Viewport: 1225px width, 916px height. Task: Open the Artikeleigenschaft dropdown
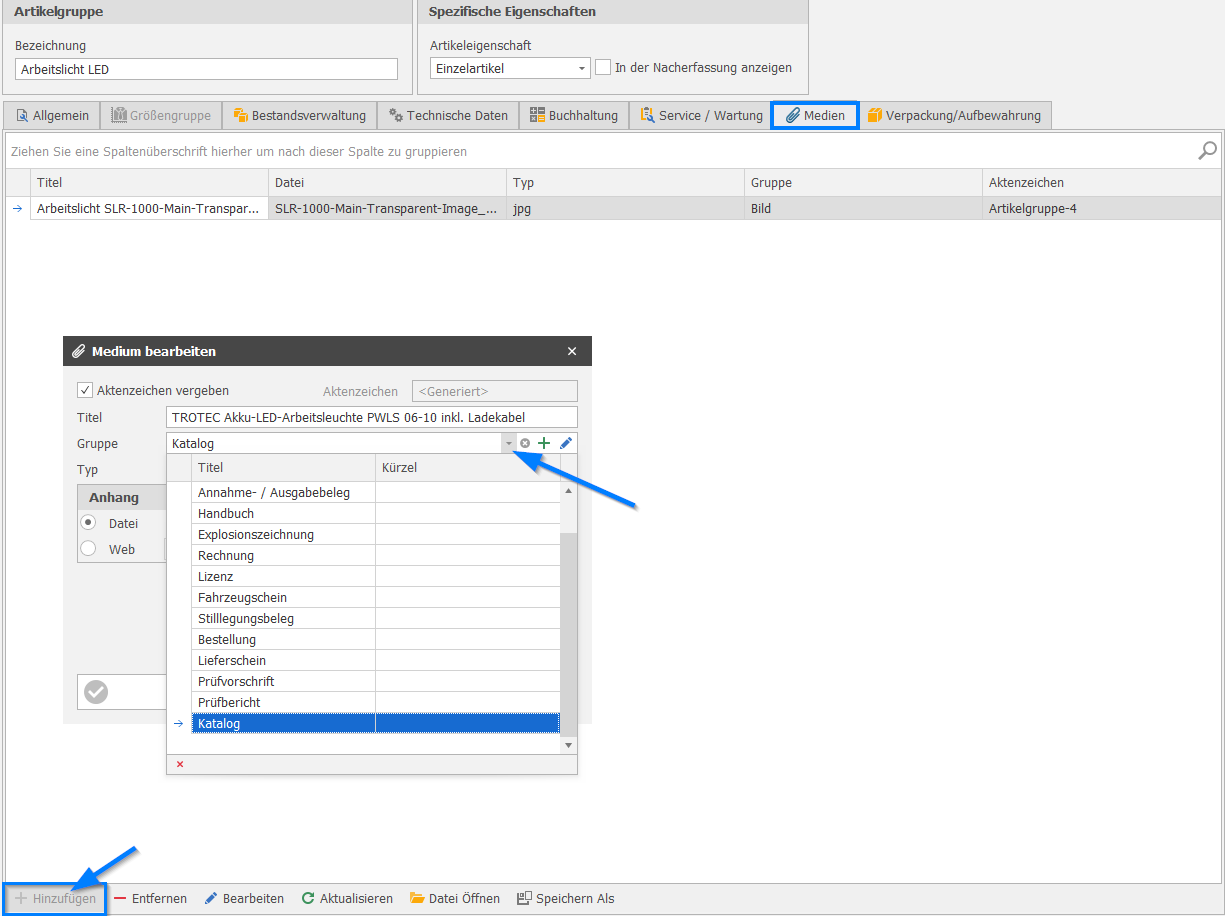coord(583,69)
